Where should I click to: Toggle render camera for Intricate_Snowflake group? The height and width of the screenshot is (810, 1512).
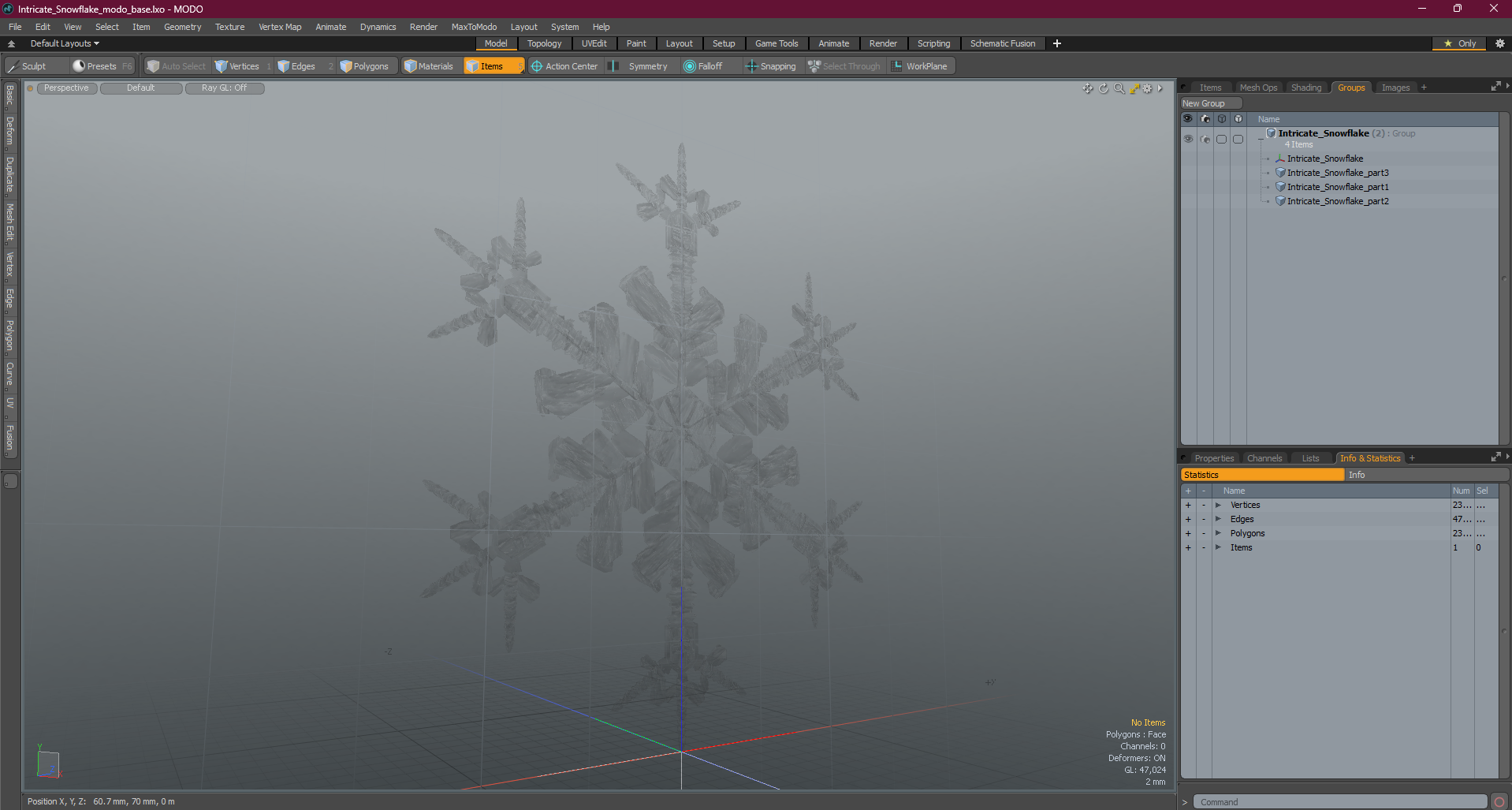[x=1205, y=139]
